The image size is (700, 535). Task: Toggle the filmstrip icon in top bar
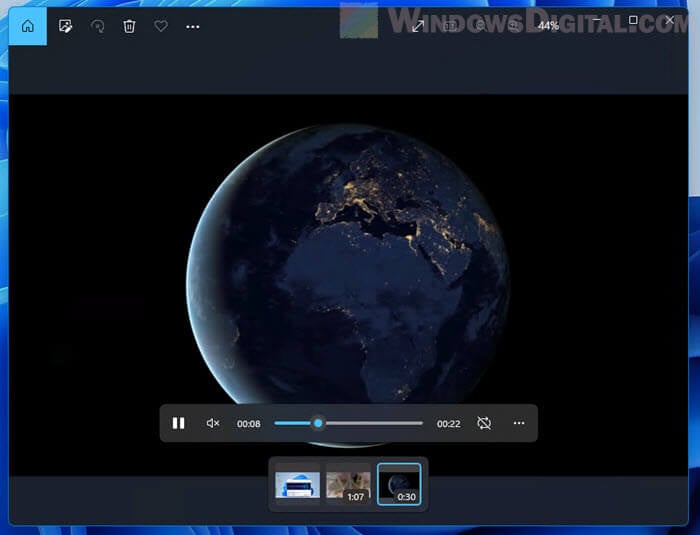[450, 26]
